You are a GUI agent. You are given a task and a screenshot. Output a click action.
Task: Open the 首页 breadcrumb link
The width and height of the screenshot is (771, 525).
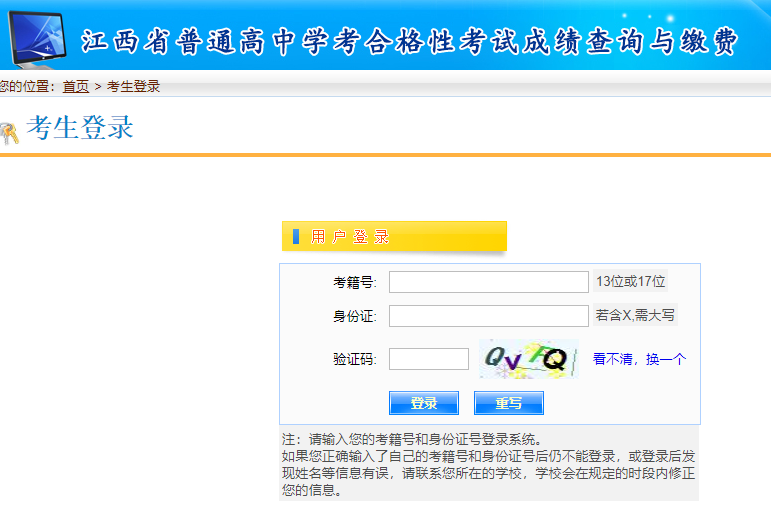[76, 87]
